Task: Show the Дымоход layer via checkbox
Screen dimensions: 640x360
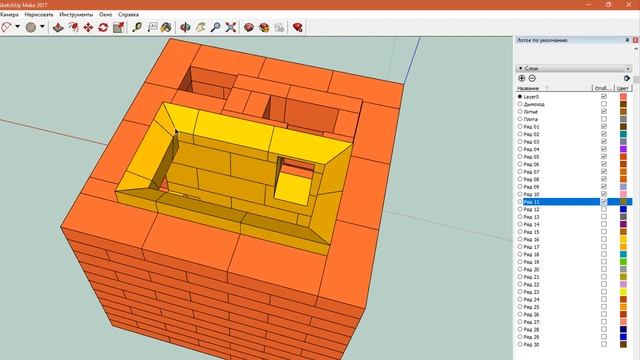Action: pos(604,104)
